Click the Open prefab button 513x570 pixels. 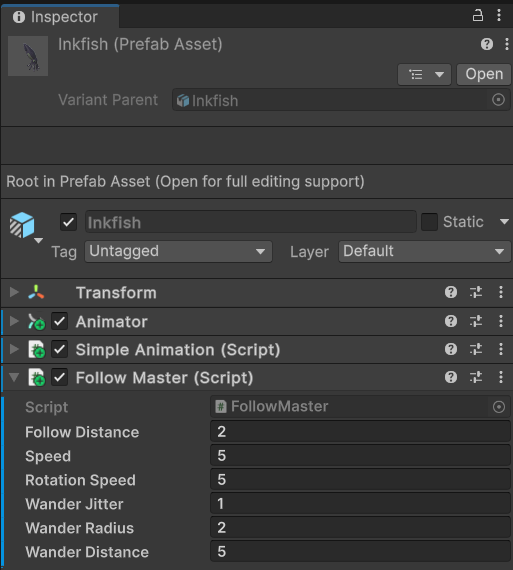[x=484, y=74]
